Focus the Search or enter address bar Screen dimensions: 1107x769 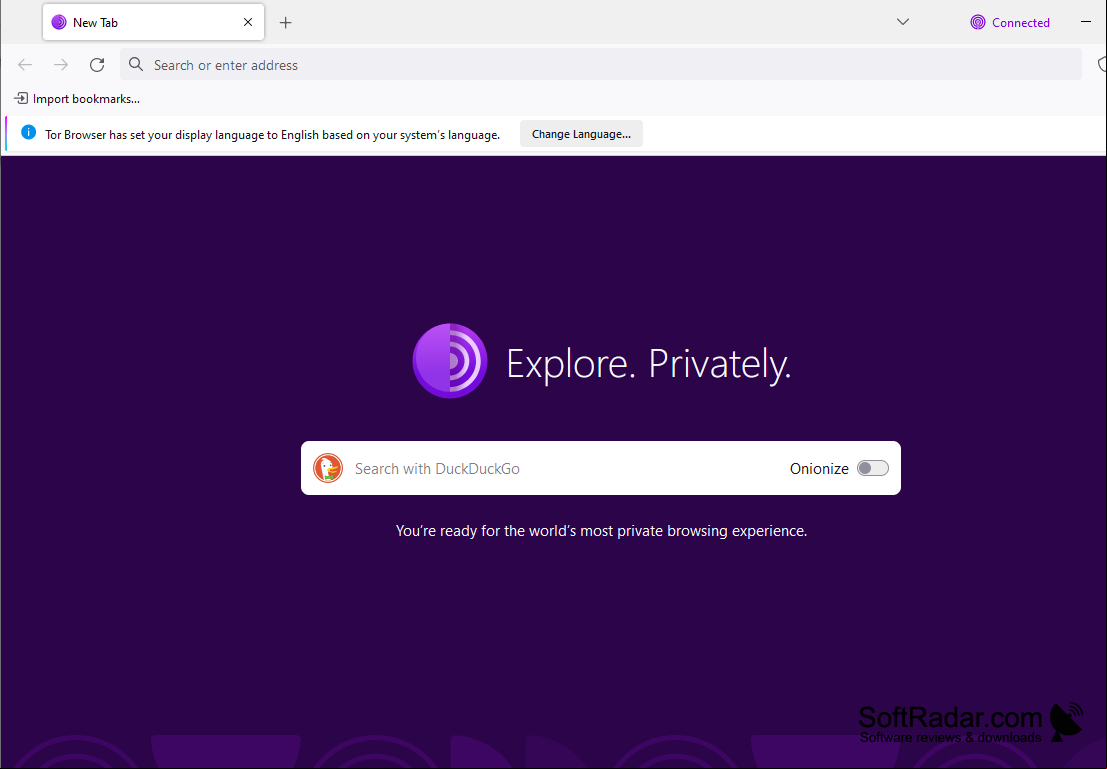click(601, 65)
